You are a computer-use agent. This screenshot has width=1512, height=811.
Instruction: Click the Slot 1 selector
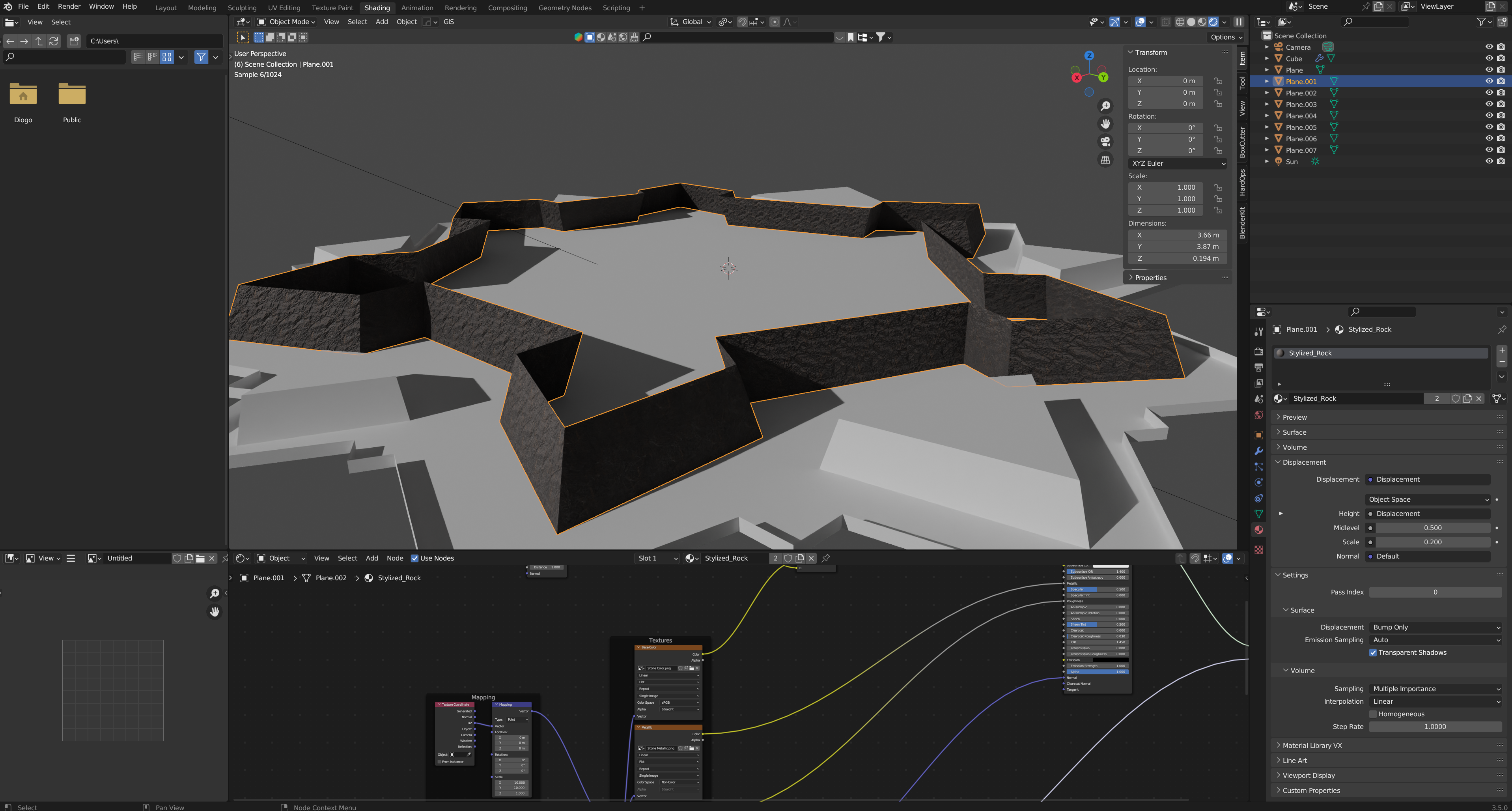click(x=657, y=558)
